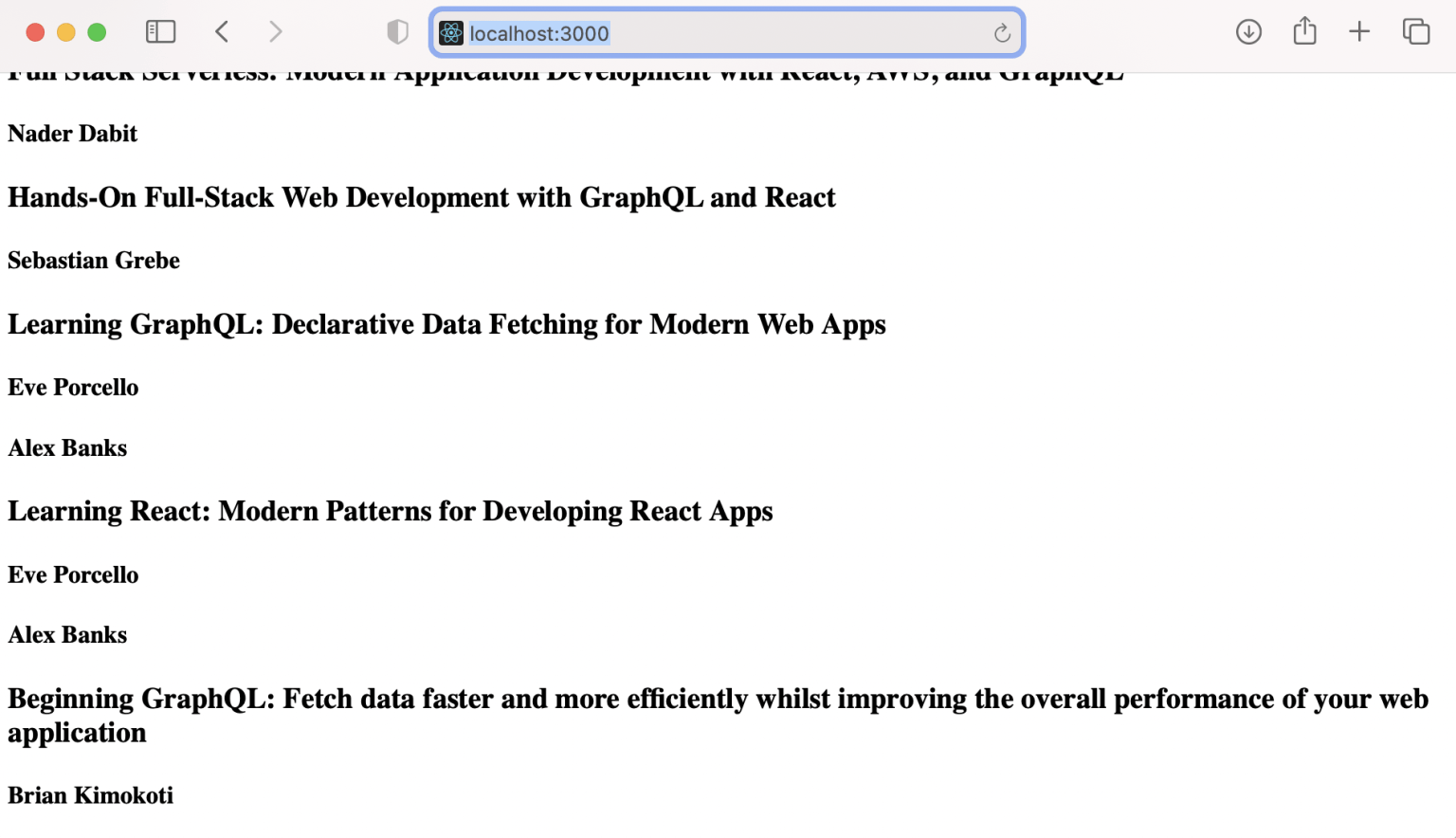Click "Eve Porcello" under the Learning React title
1456x838 pixels.
73,575
